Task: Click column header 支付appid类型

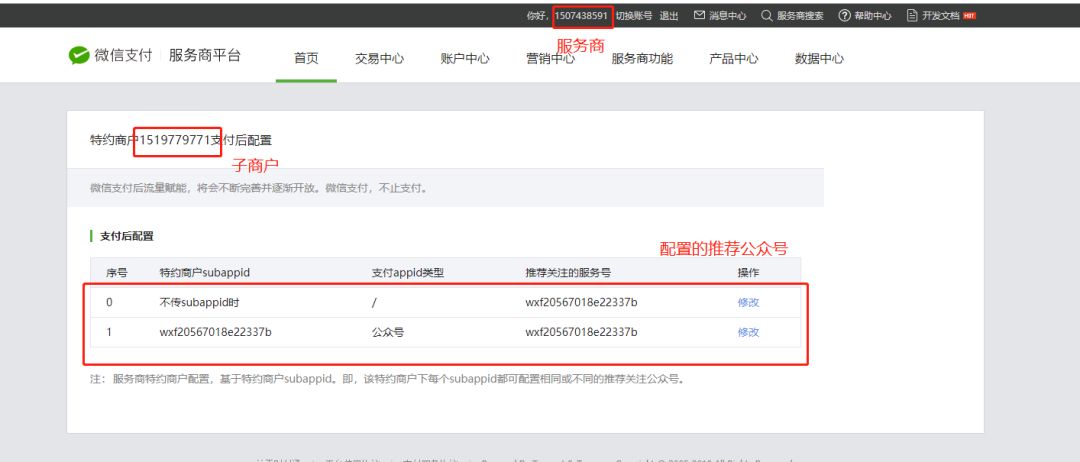Action: [408, 273]
